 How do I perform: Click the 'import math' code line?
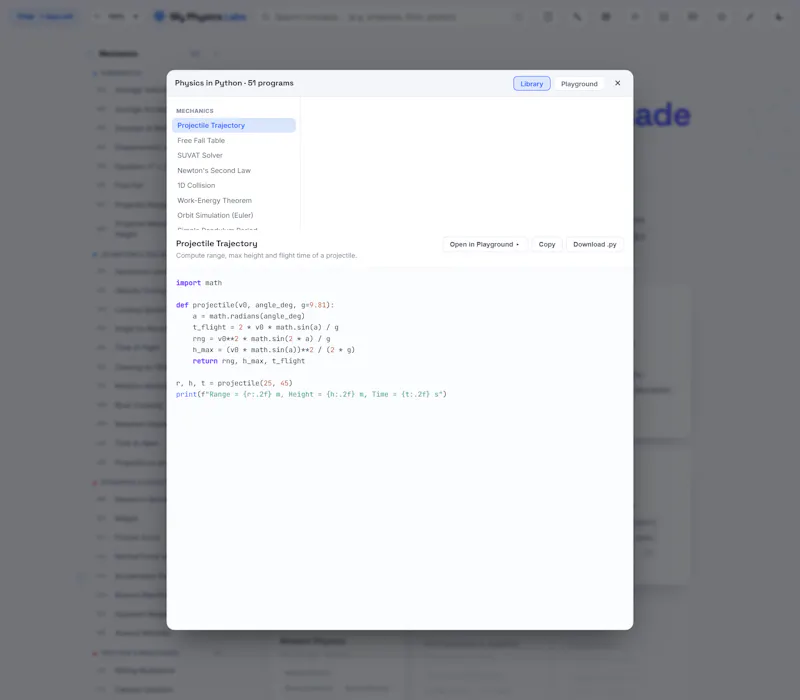[199, 283]
